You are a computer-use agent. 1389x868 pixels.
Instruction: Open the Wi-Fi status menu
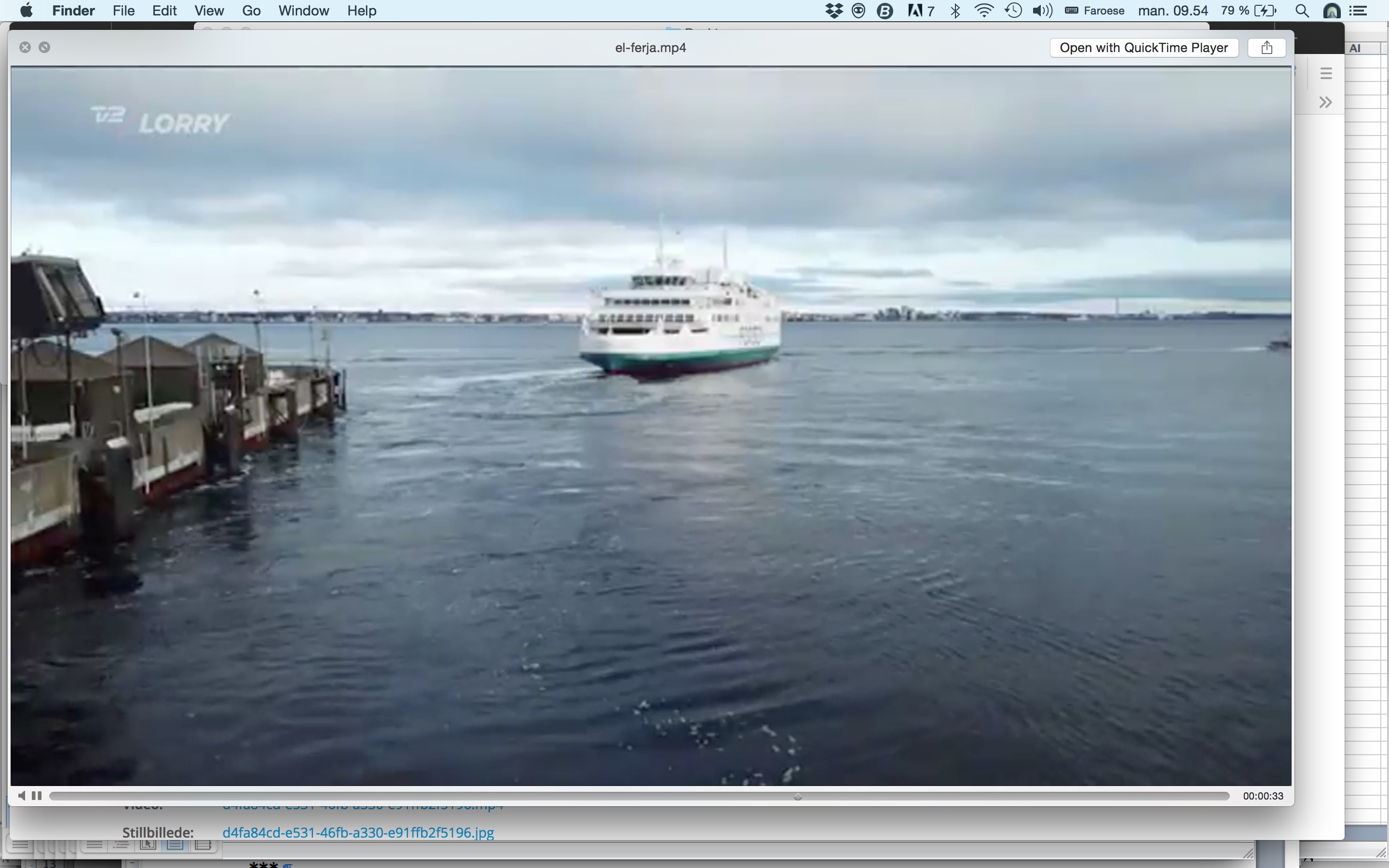click(984, 11)
